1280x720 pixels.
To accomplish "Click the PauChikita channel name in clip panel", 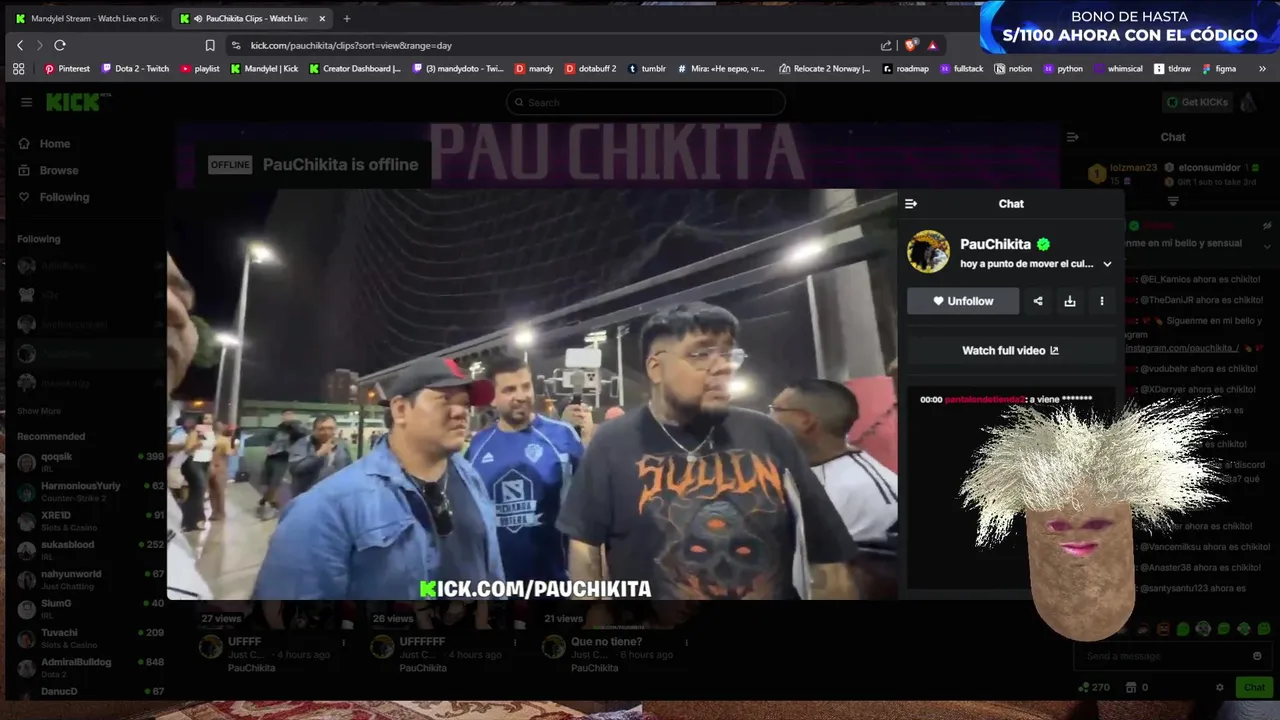I will pyautogui.click(x=995, y=244).
